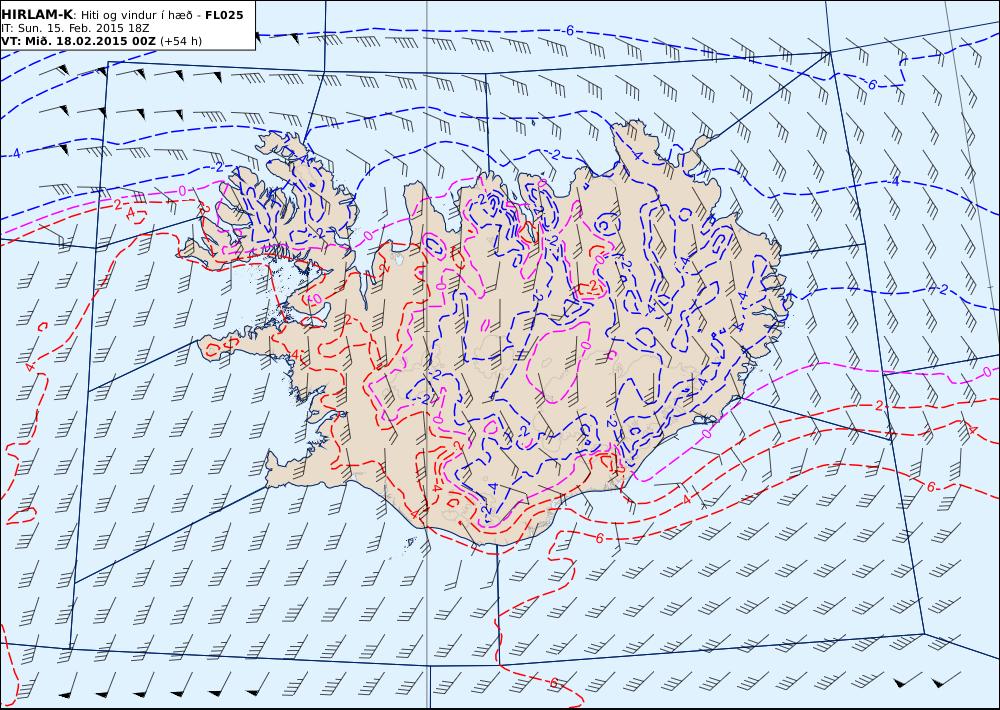Image resolution: width=1000 pixels, height=710 pixels.
Task: Click valid time 'VT: Mið. 18.02.2015 00Z'
Action: coord(78,41)
